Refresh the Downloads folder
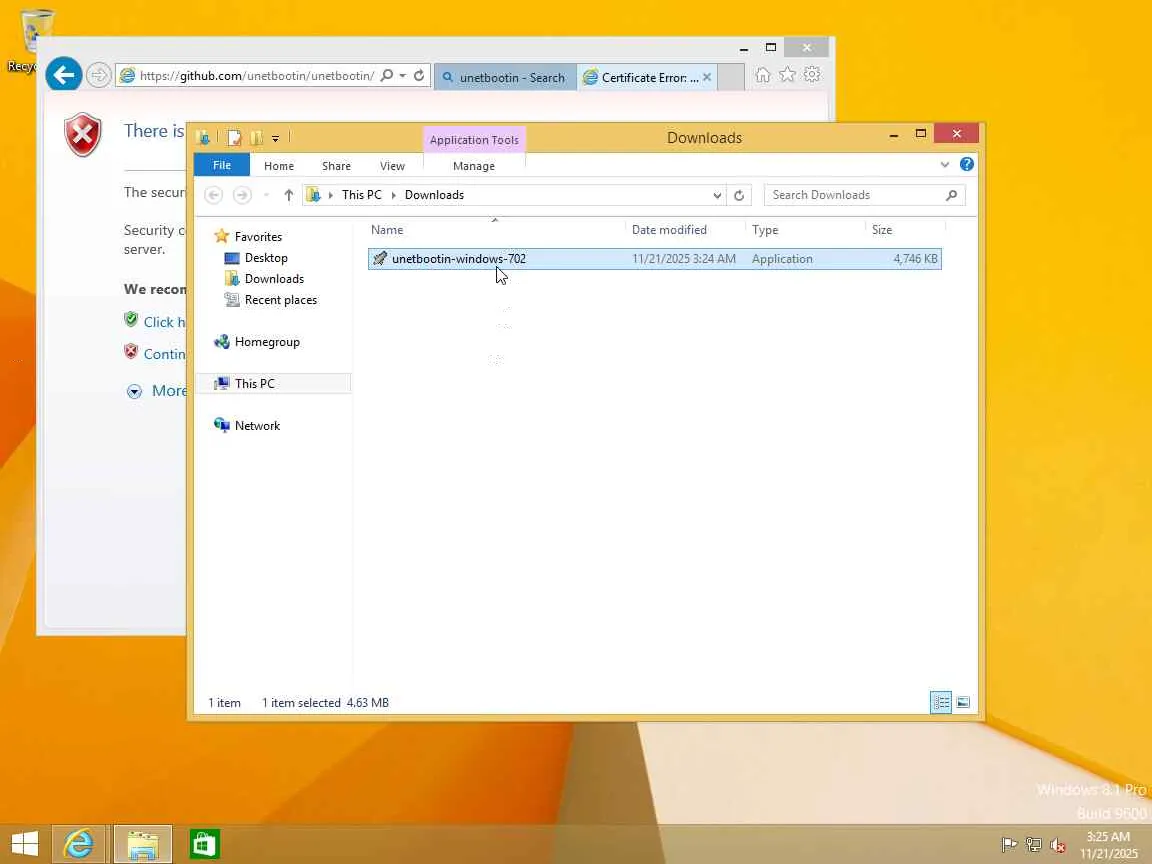The width and height of the screenshot is (1152, 864). pos(739,195)
